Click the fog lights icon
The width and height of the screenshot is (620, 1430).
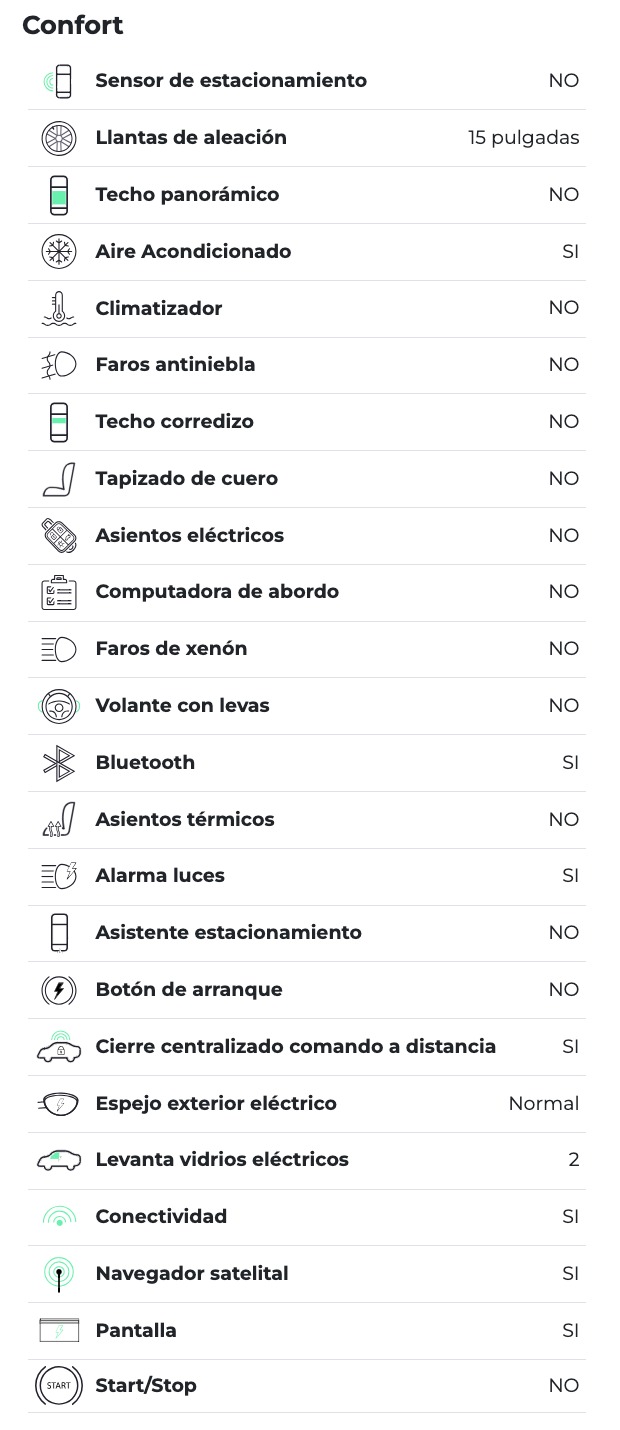pos(58,365)
